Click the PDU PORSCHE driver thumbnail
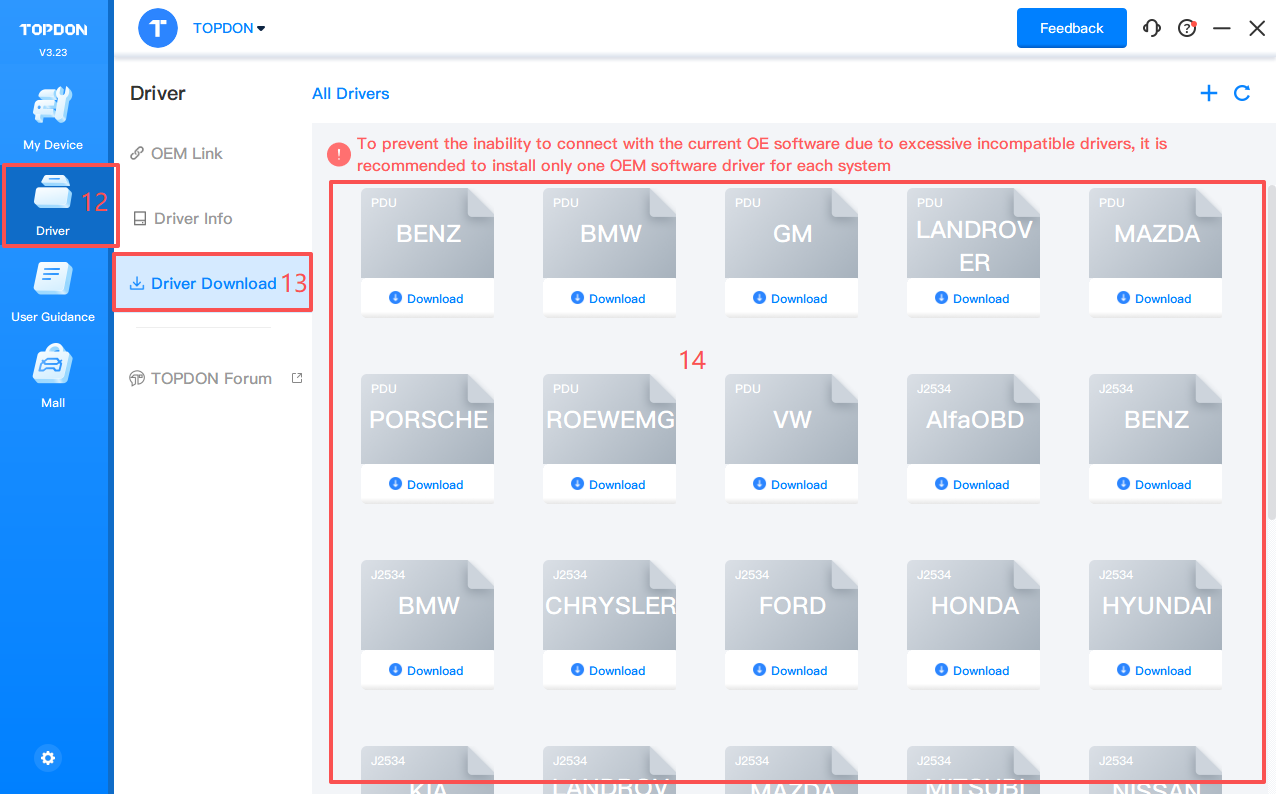The image size is (1276, 794). pos(427,419)
